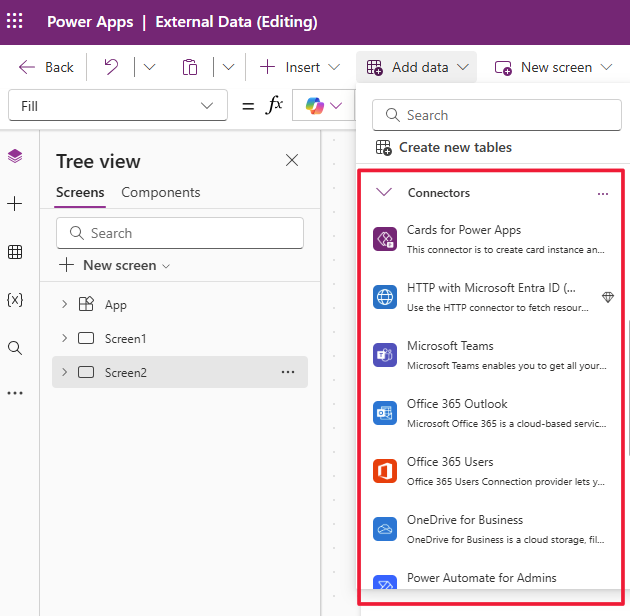Open the app launcher waffle icon
Screen dimensions: 630x616
[x=15, y=21]
